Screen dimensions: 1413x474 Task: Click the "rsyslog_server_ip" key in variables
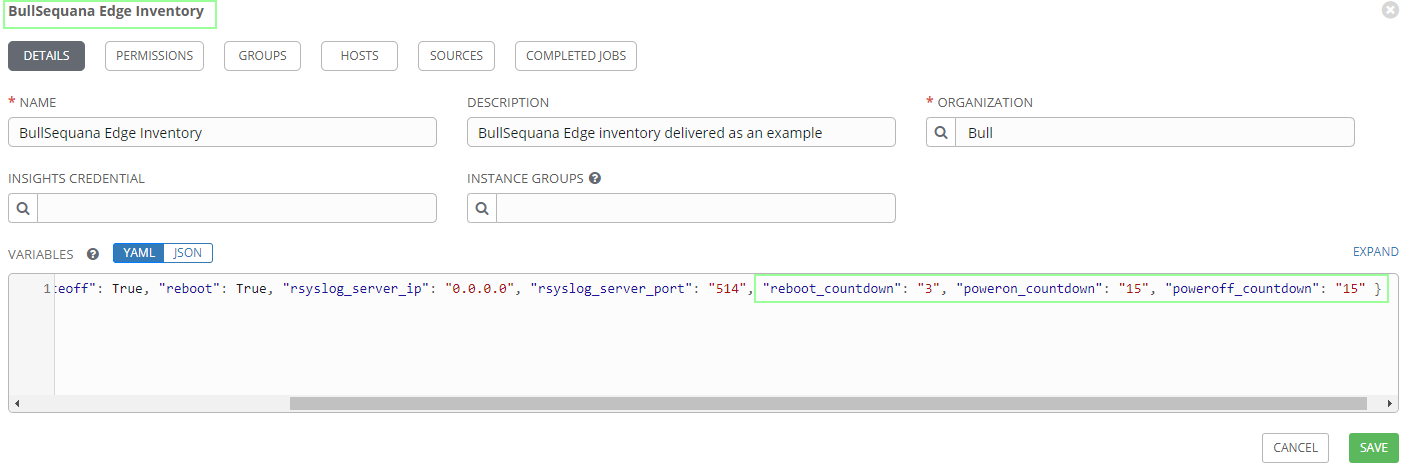coord(357,289)
